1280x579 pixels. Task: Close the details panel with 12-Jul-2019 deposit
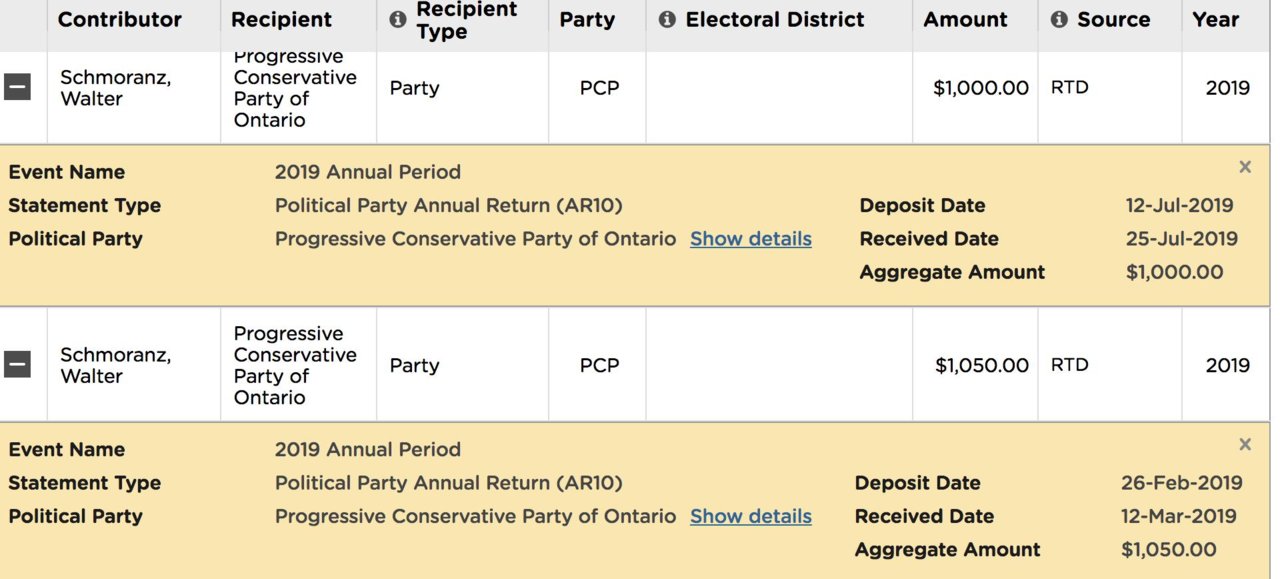point(1245,167)
